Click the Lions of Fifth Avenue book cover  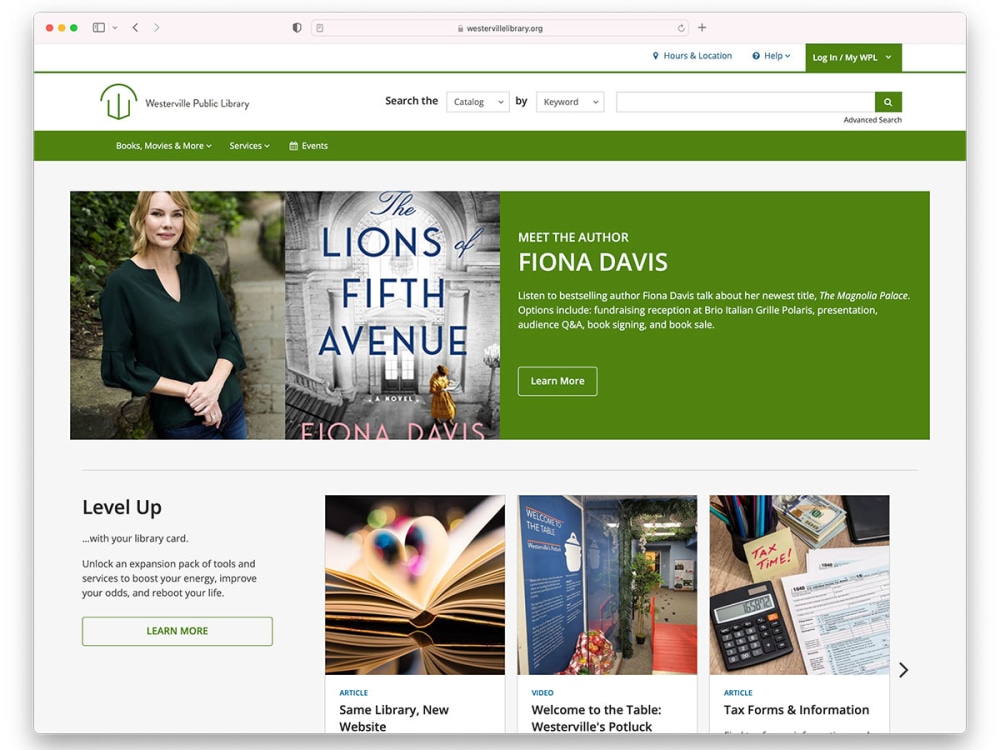pyautogui.click(x=392, y=315)
